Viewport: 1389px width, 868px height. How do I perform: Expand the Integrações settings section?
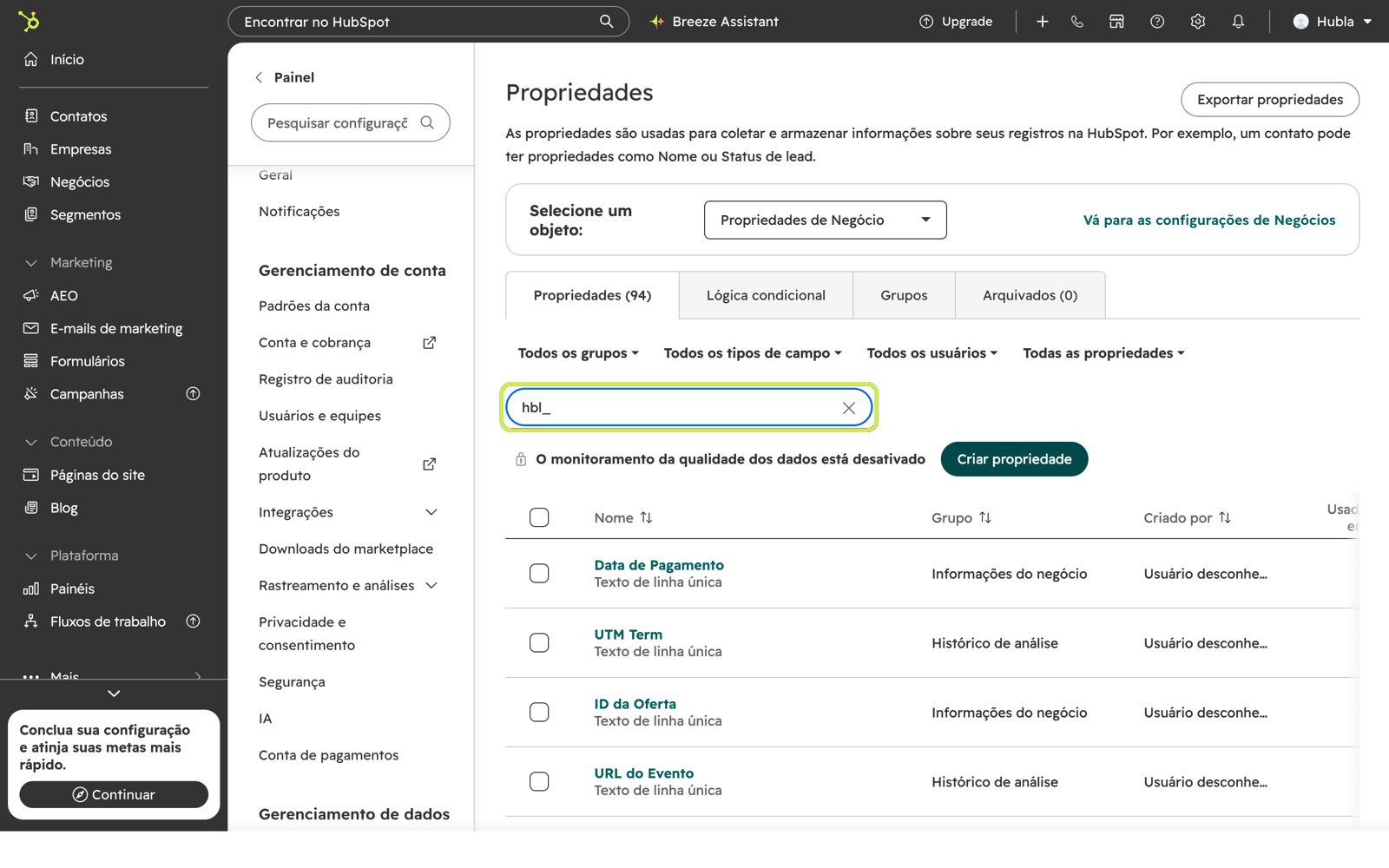point(431,512)
